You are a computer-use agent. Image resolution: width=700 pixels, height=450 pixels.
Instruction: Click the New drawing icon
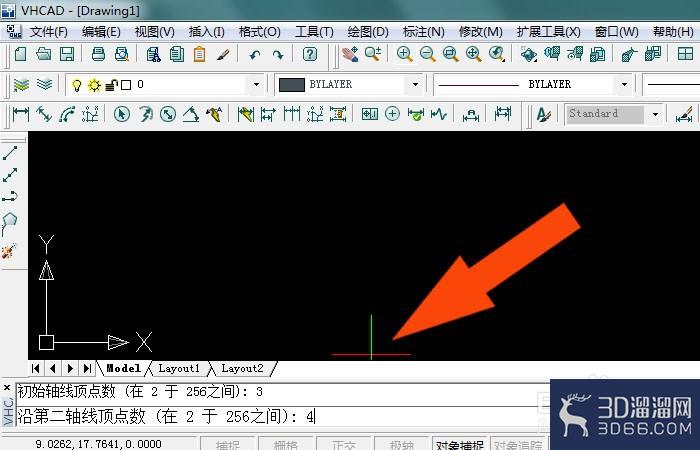pyautogui.click(x=21, y=54)
